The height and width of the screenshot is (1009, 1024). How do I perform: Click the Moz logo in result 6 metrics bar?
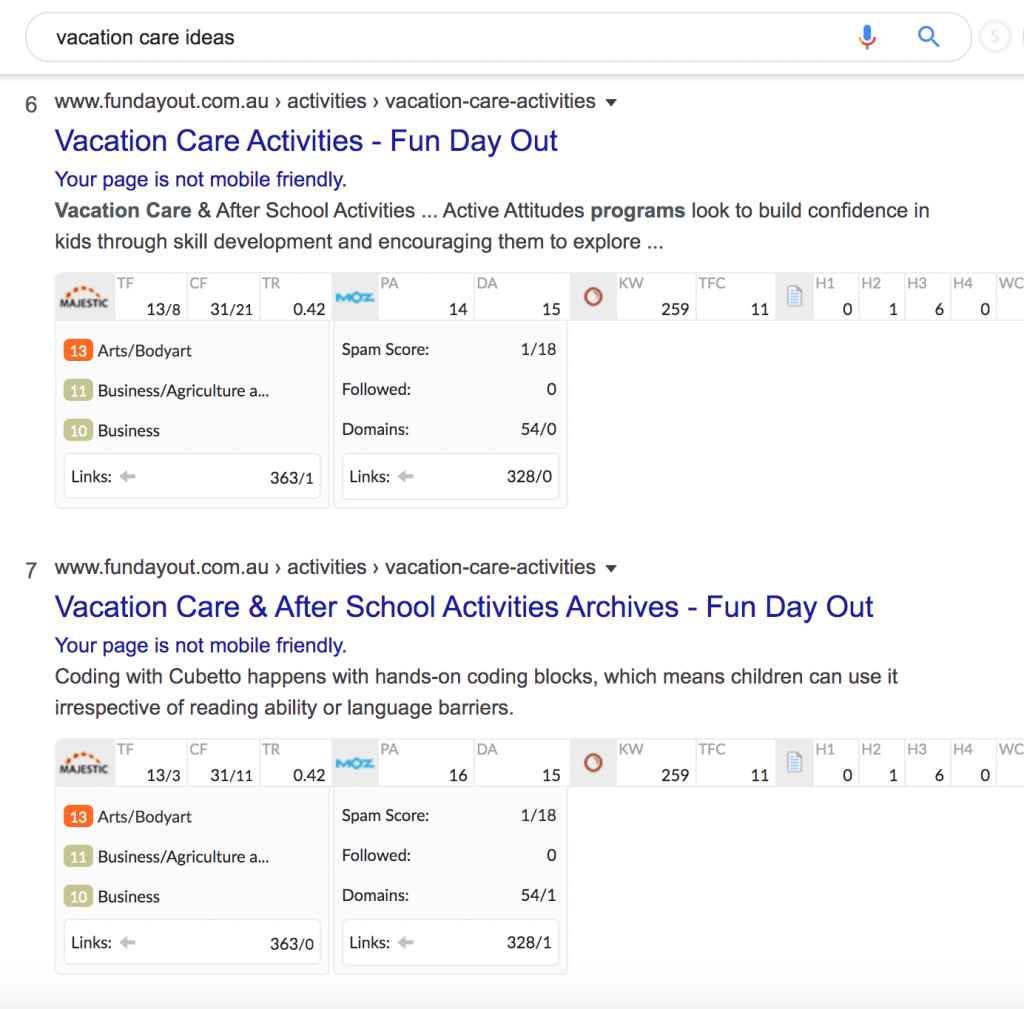point(355,297)
